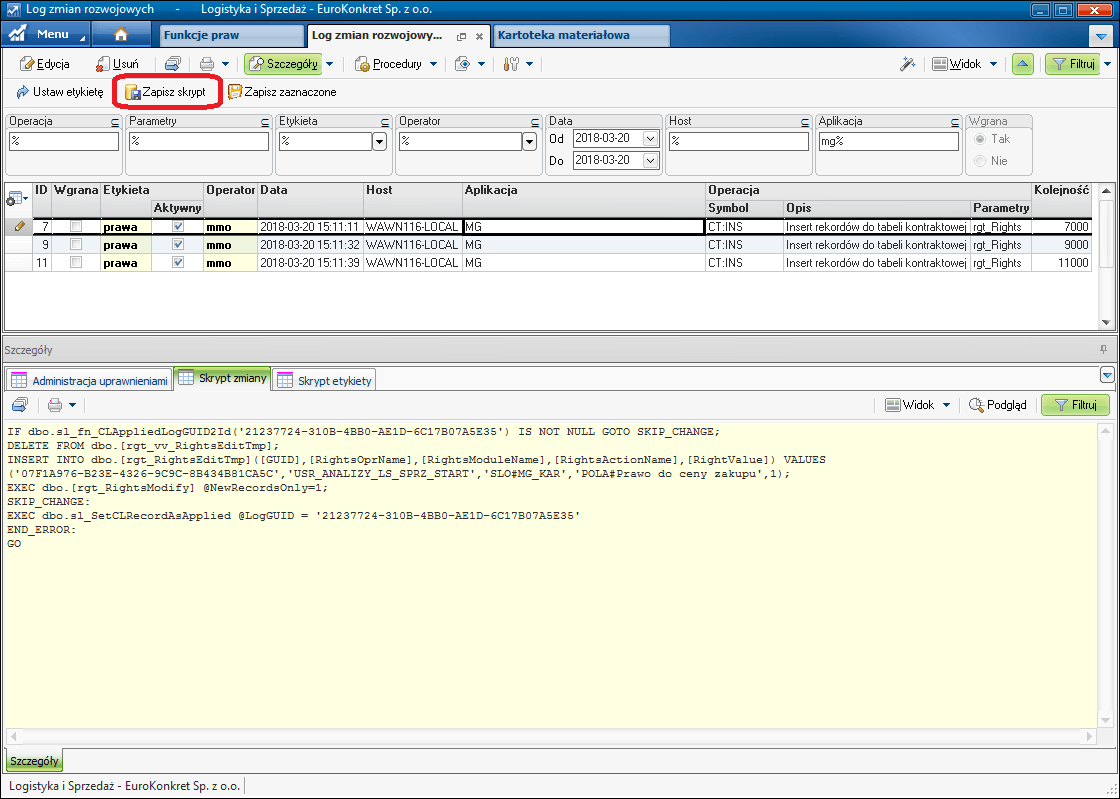Click the Parametry filter input field
The width and height of the screenshot is (1120, 799).
point(199,141)
